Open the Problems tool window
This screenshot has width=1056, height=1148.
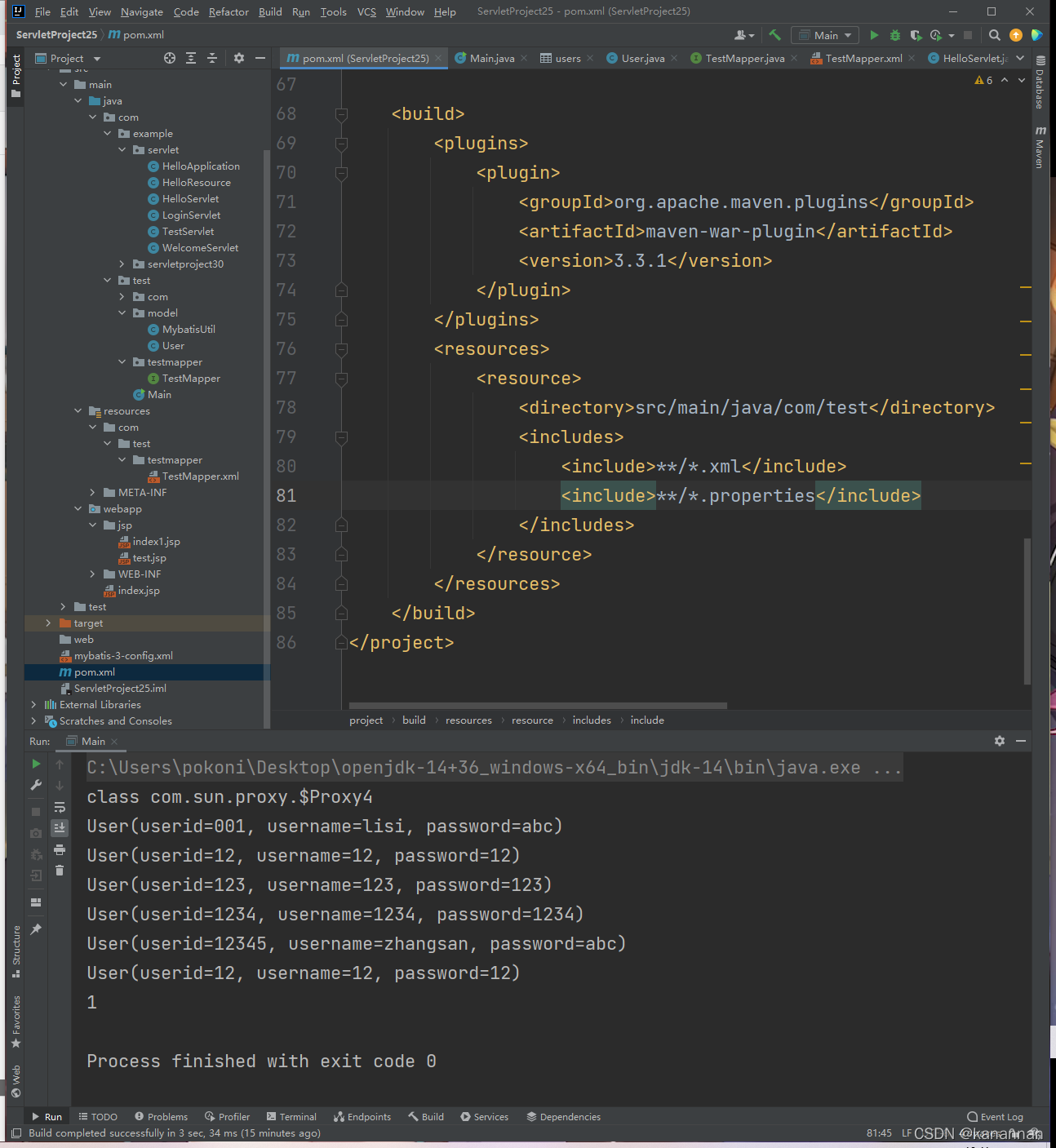pyautogui.click(x=162, y=1117)
